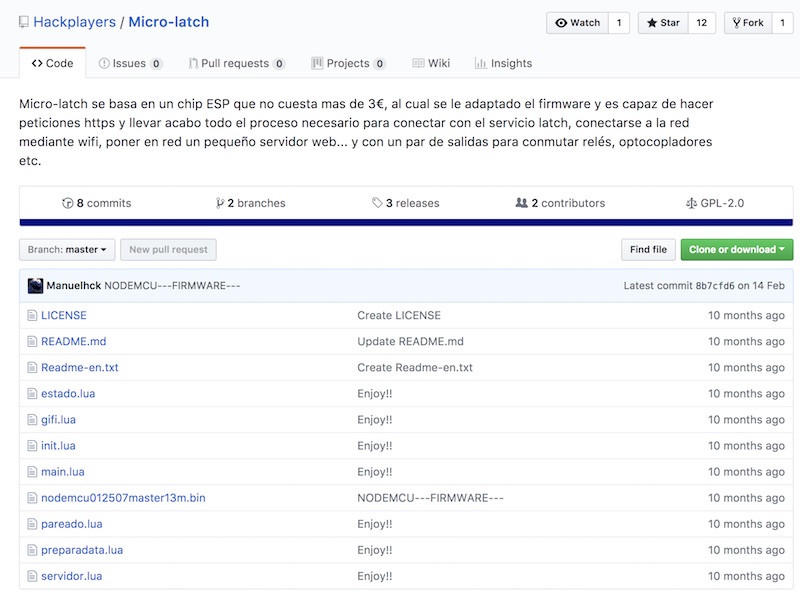Image resolution: width=800 pixels, height=595 pixels.
Task: Open the Wiki tab
Action: click(x=431, y=63)
